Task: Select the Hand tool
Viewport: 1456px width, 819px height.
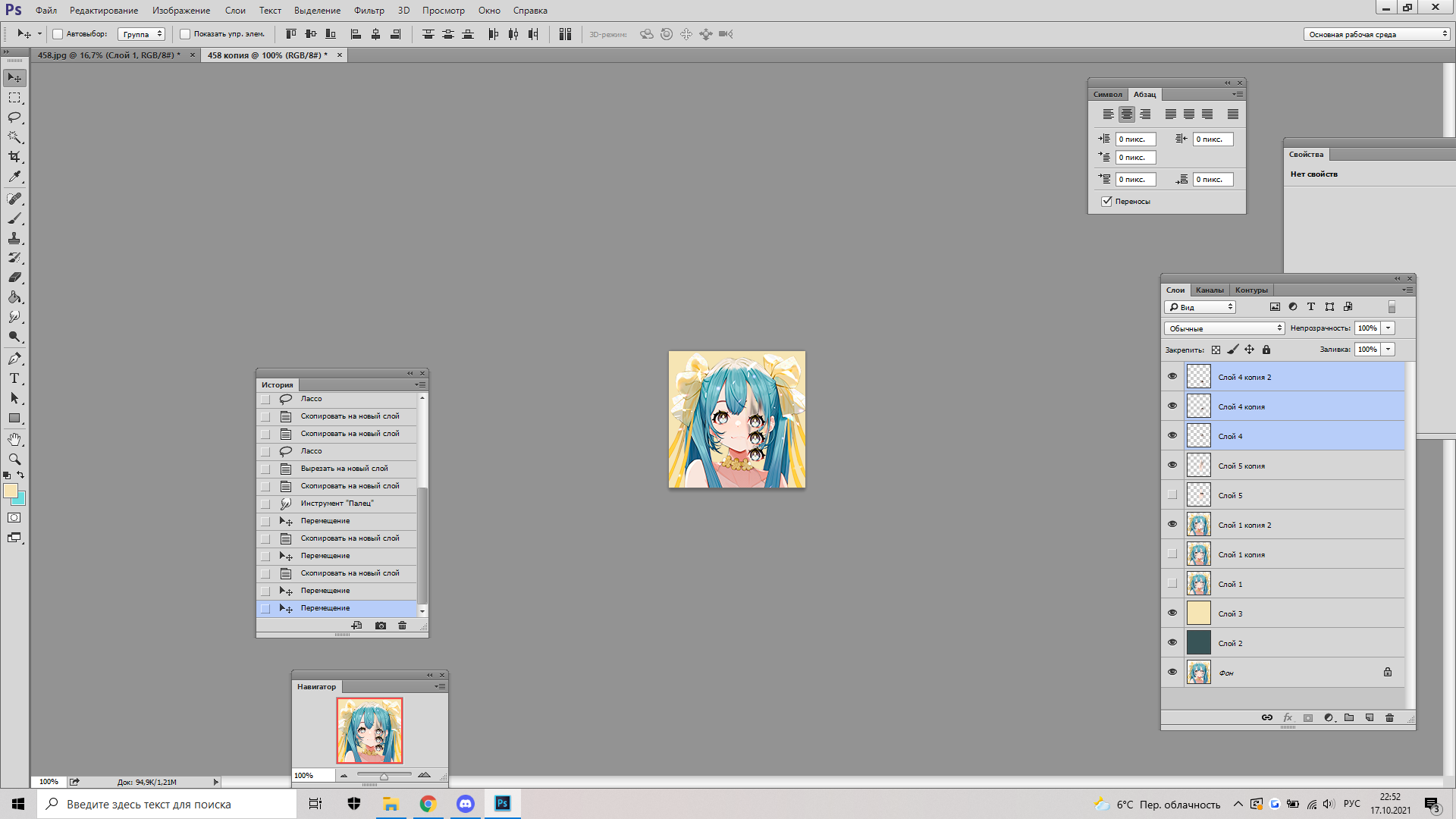Action: coord(14,440)
